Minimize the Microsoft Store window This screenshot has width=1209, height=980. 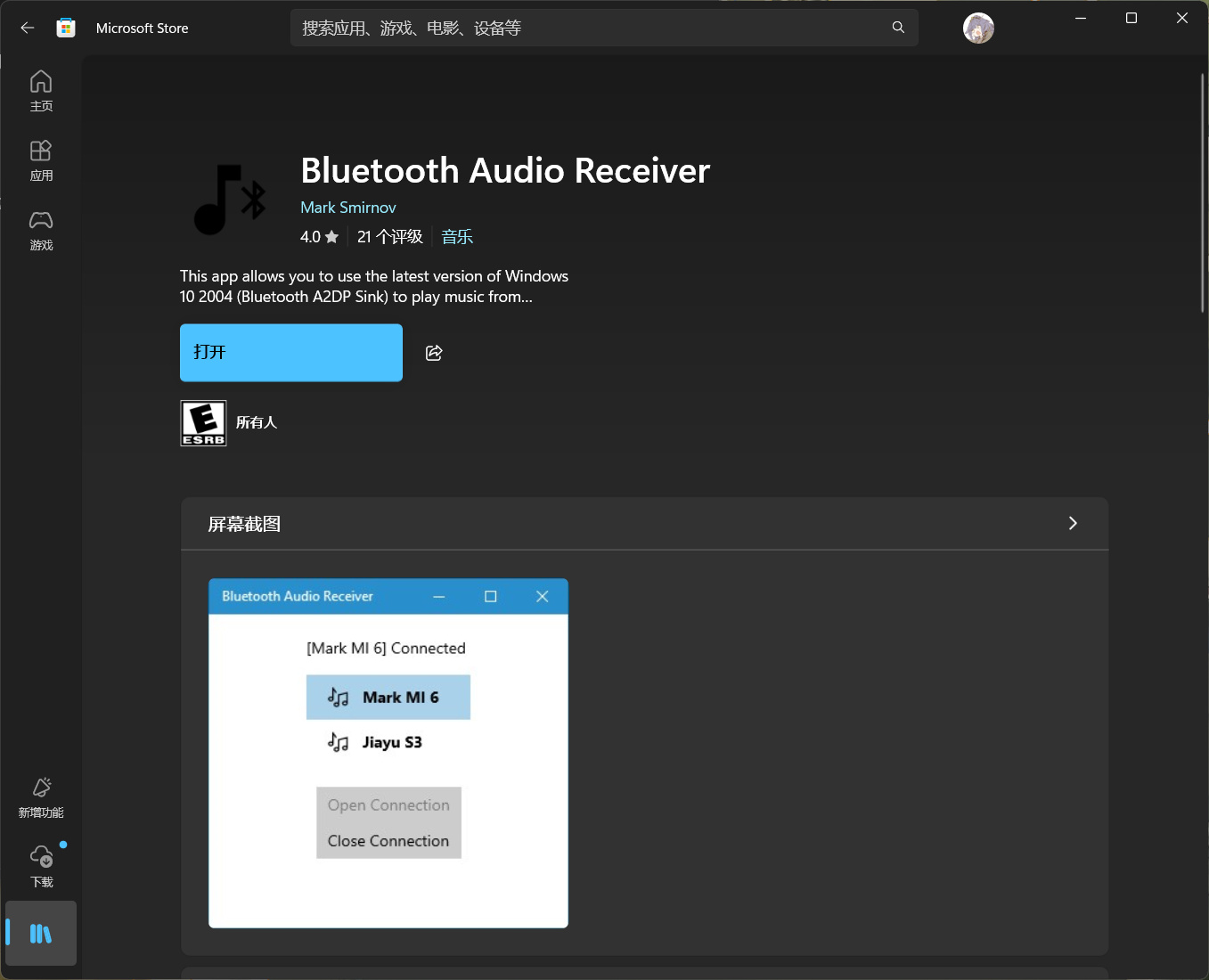coord(1081,19)
